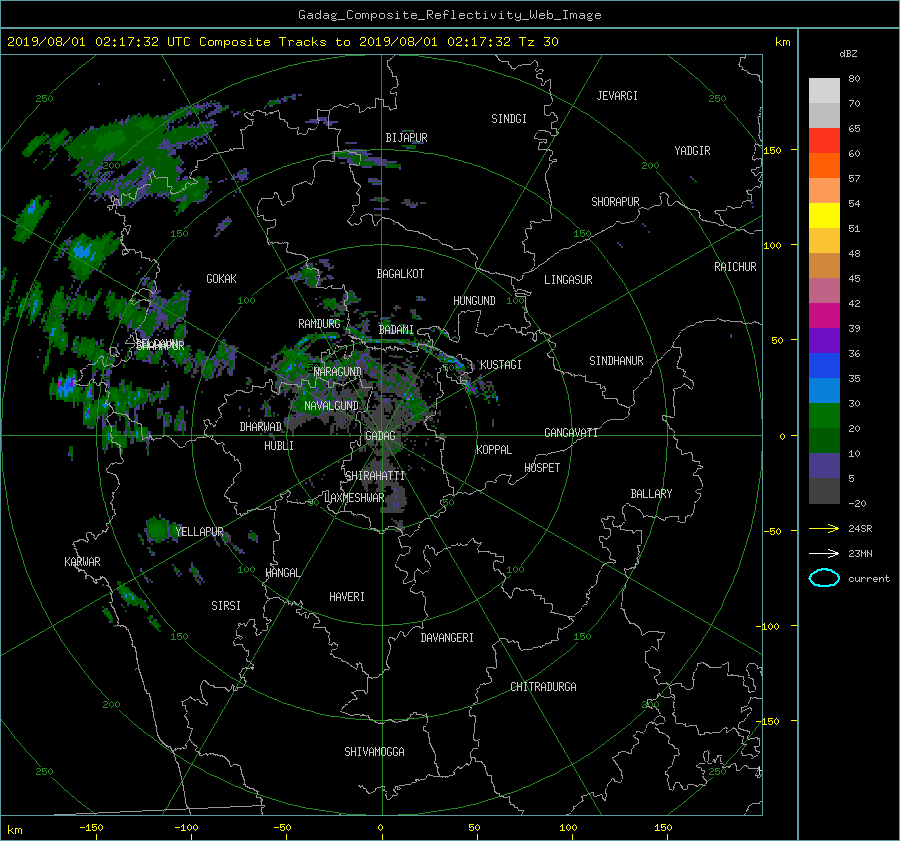Select the blue 36 dBZ color swatch

(824, 366)
